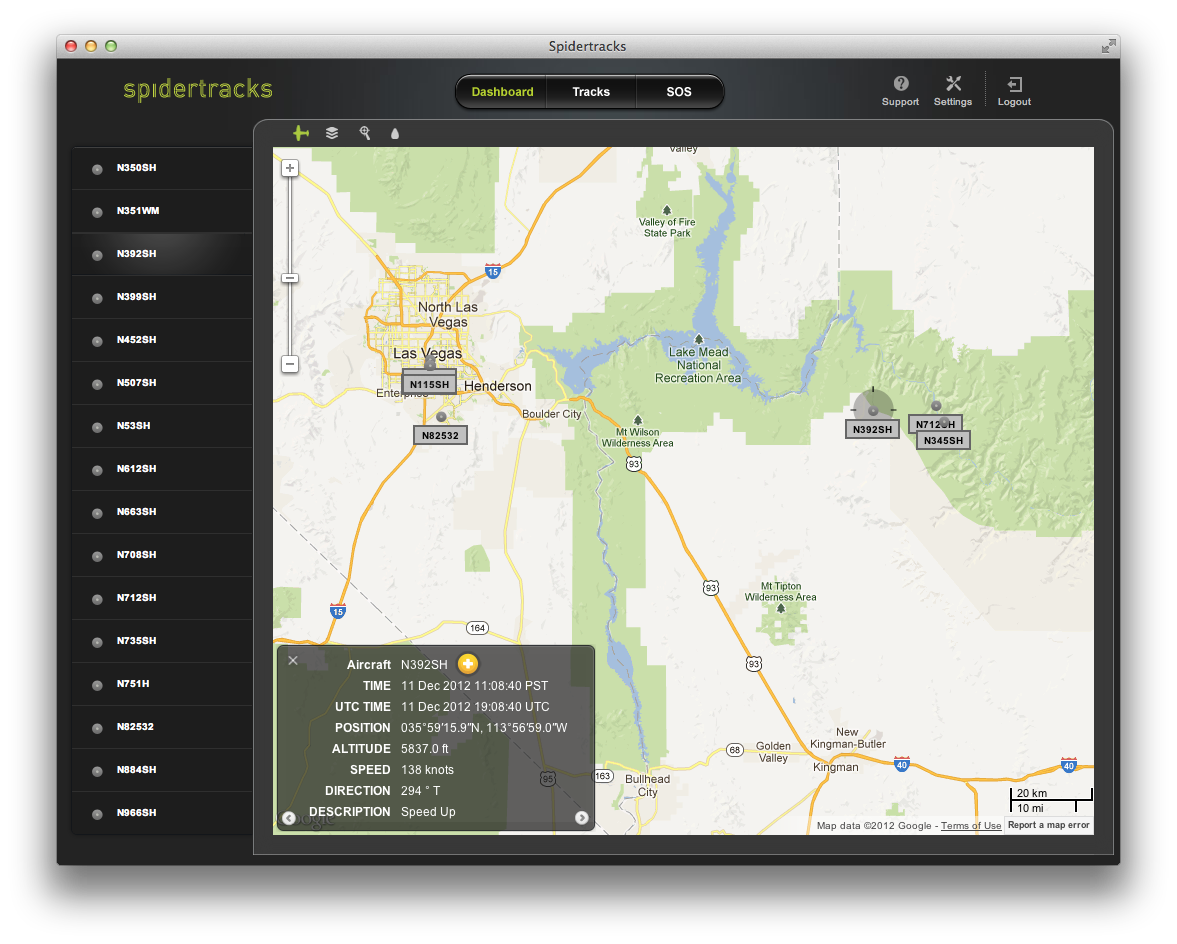
Task: Toggle status dot for N507SH
Action: click(97, 384)
